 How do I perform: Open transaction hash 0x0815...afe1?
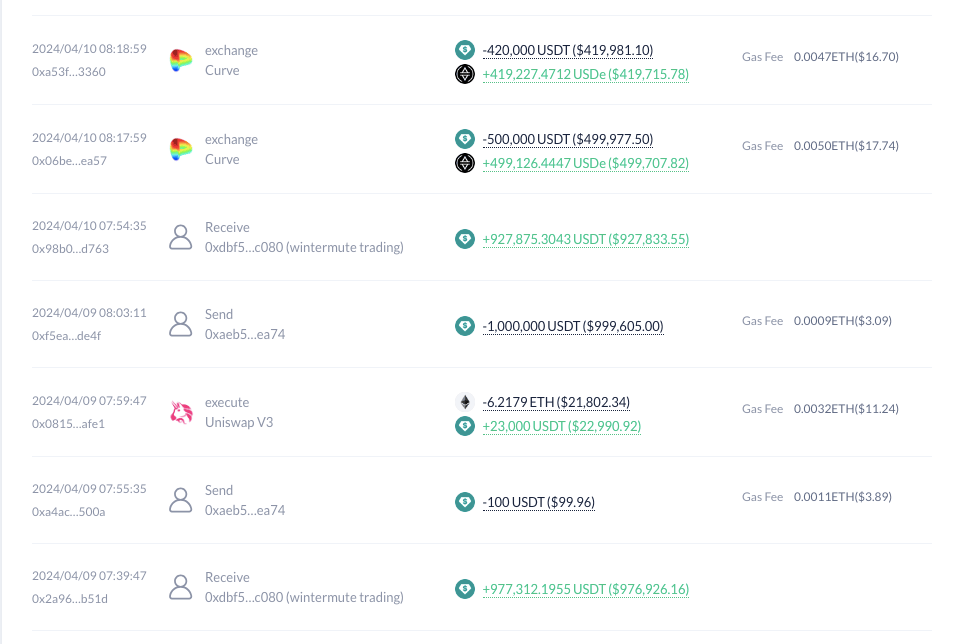point(68,424)
